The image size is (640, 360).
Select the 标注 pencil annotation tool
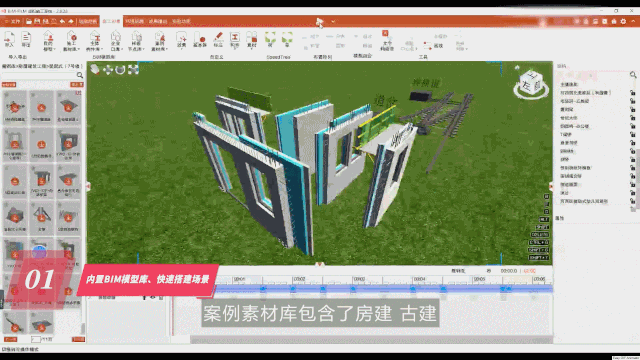coord(218,40)
